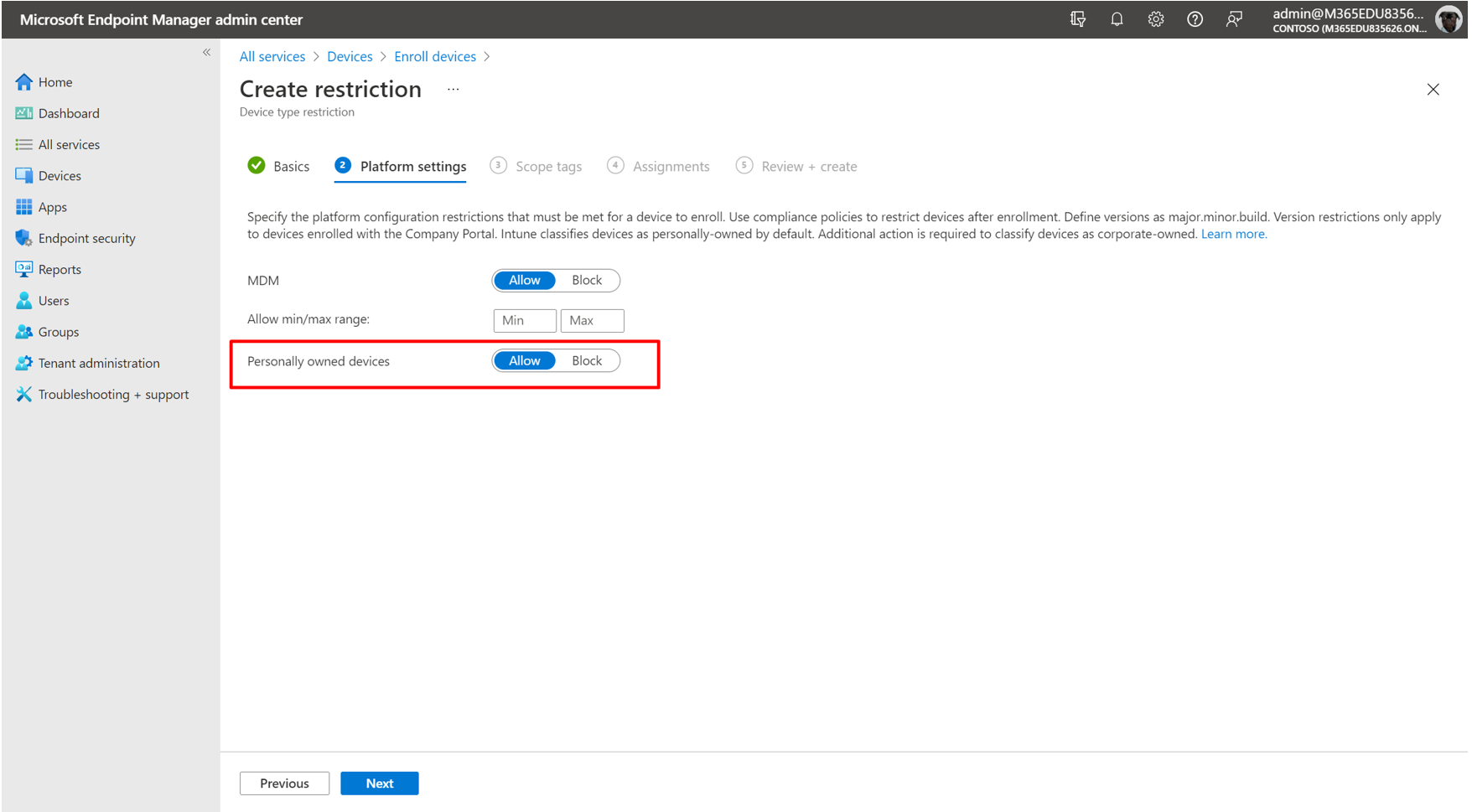Click the Next button
The width and height of the screenshot is (1472, 812).
(380, 784)
